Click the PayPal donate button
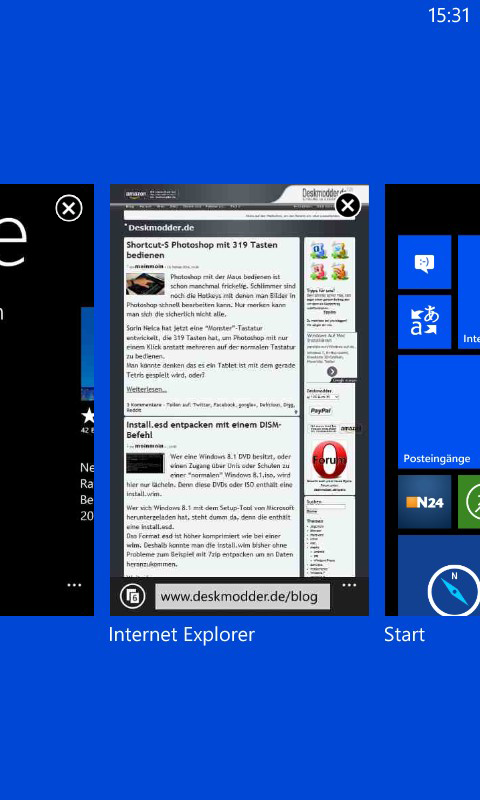 click(320, 410)
